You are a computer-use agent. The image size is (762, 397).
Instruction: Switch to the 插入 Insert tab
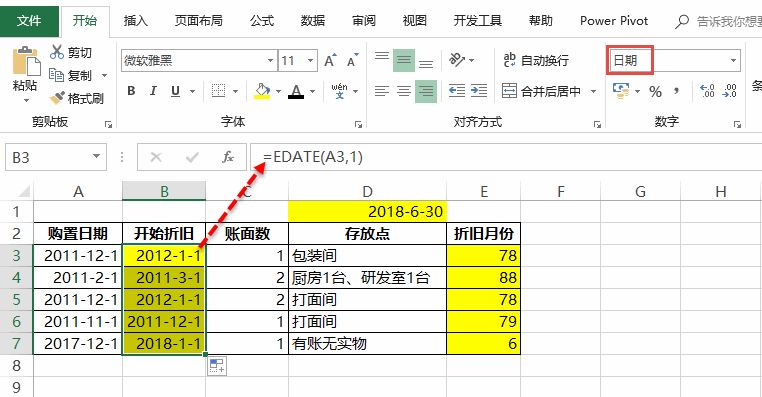coord(136,21)
